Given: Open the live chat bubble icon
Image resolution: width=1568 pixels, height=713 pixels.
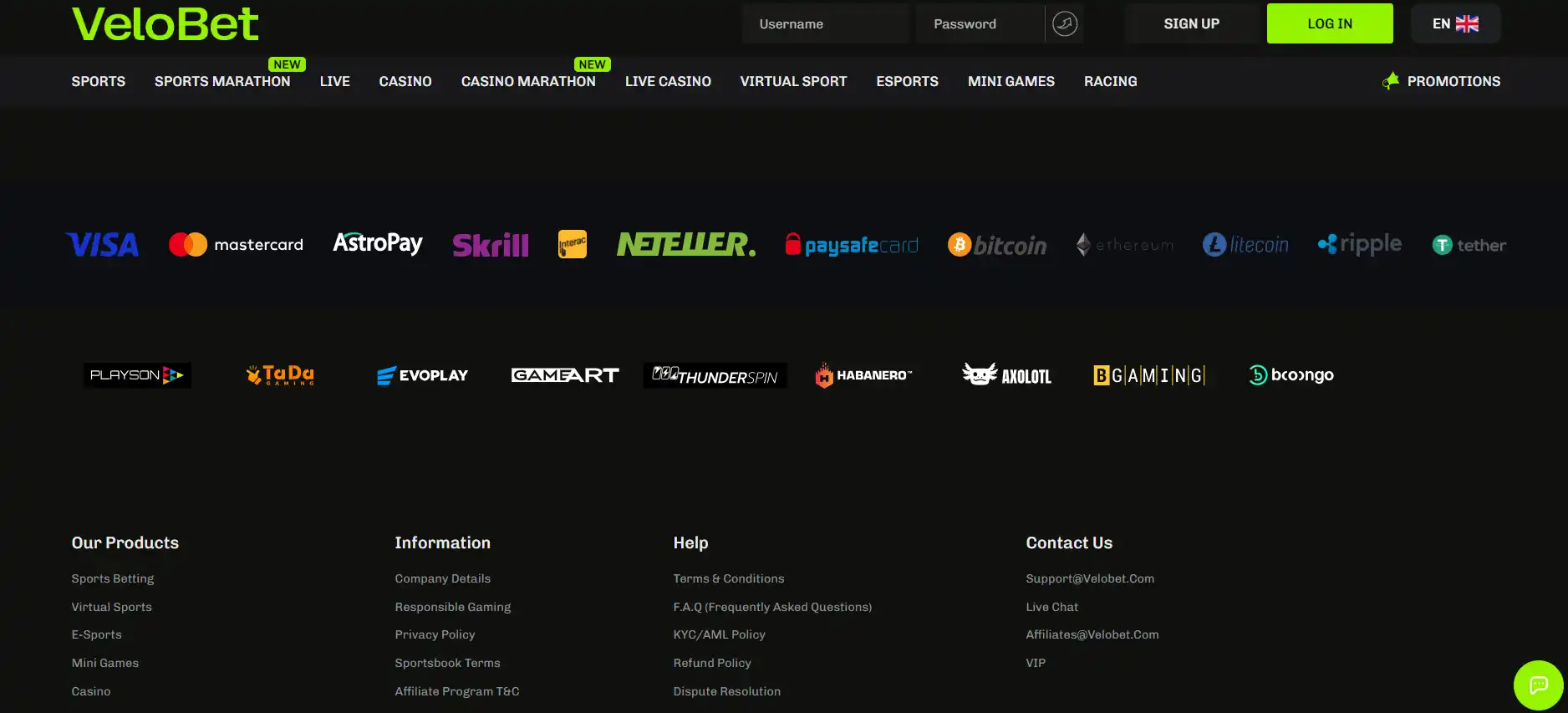Looking at the screenshot, I should pos(1538,685).
